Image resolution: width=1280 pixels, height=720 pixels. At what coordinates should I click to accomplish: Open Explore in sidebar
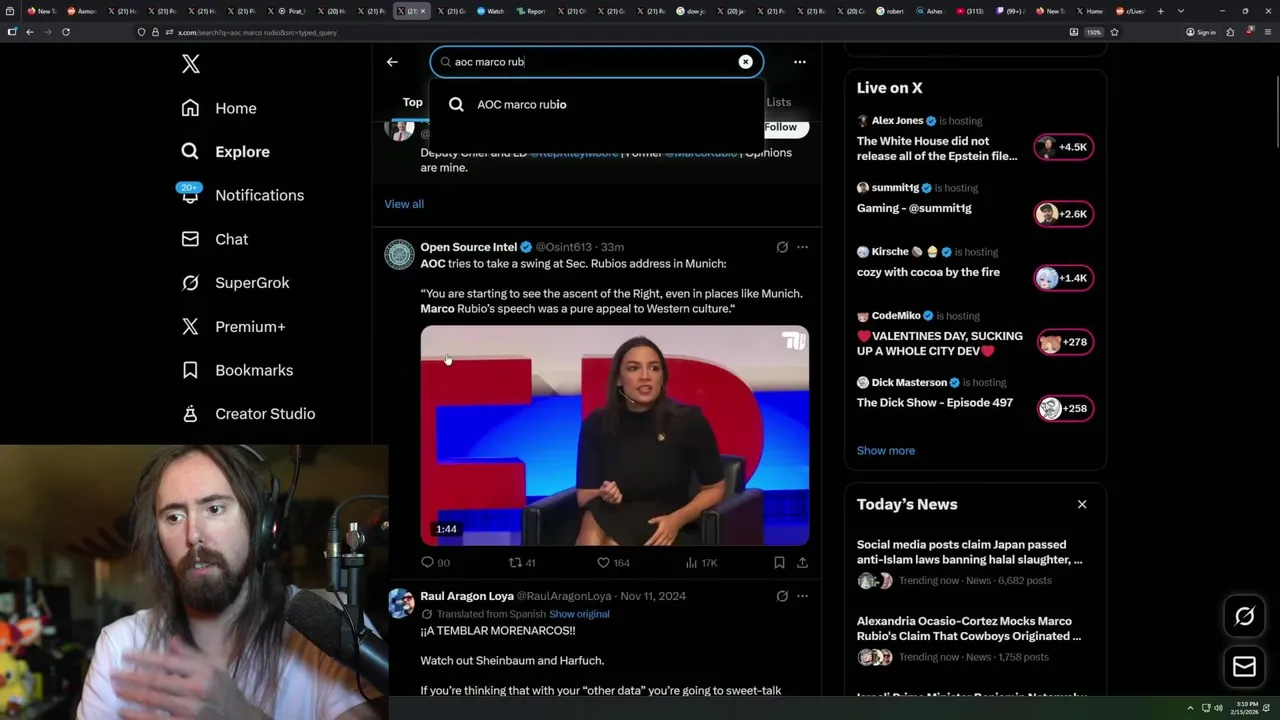[225, 152]
